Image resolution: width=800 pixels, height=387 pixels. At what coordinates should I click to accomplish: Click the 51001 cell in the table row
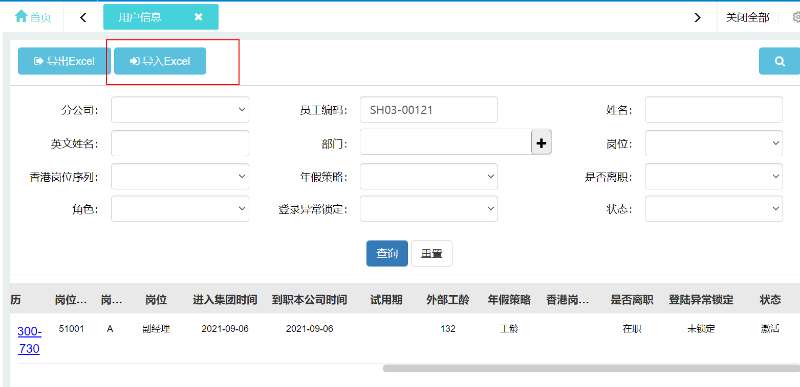pyautogui.click(x=71, y=329)
